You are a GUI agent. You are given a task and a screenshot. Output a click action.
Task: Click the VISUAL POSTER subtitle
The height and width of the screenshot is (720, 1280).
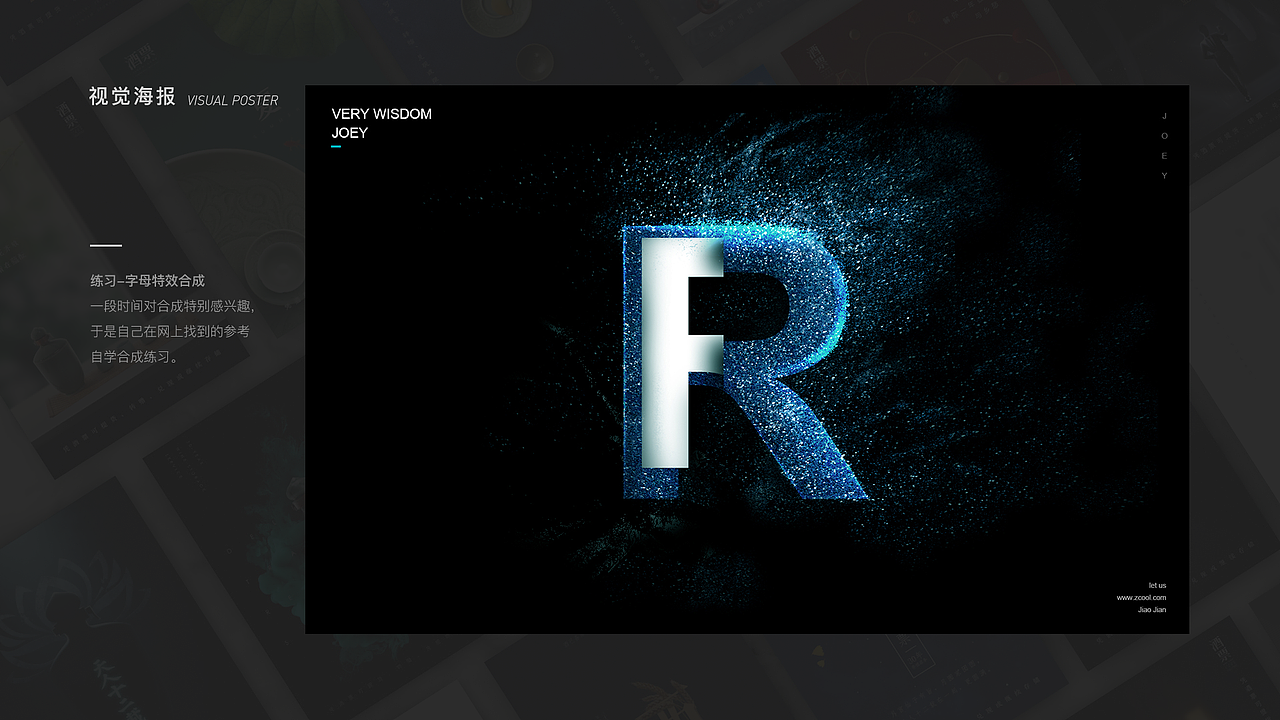[x=233, y=101]
